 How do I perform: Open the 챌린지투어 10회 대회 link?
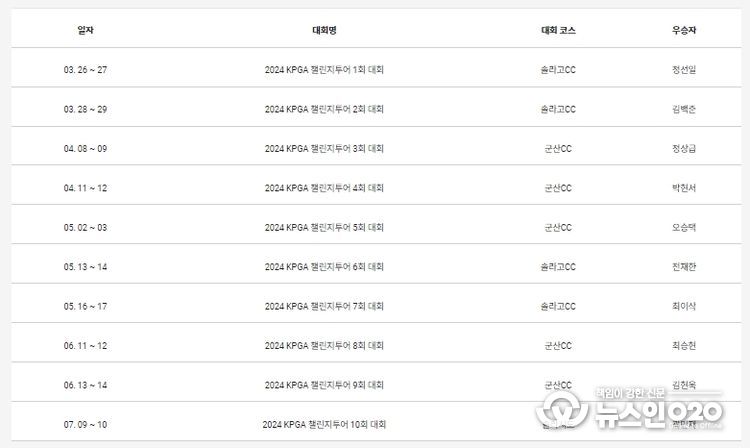(x=324, y=425)
